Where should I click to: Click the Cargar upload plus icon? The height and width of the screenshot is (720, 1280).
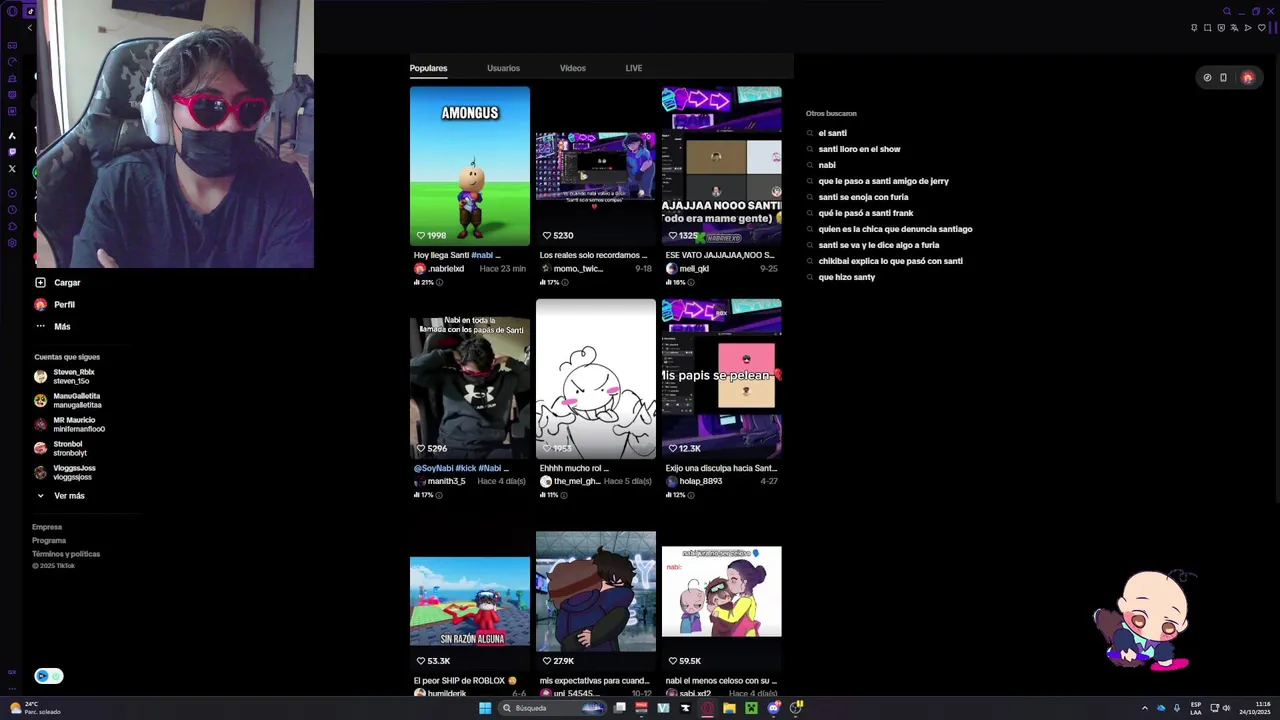[40, 283]
